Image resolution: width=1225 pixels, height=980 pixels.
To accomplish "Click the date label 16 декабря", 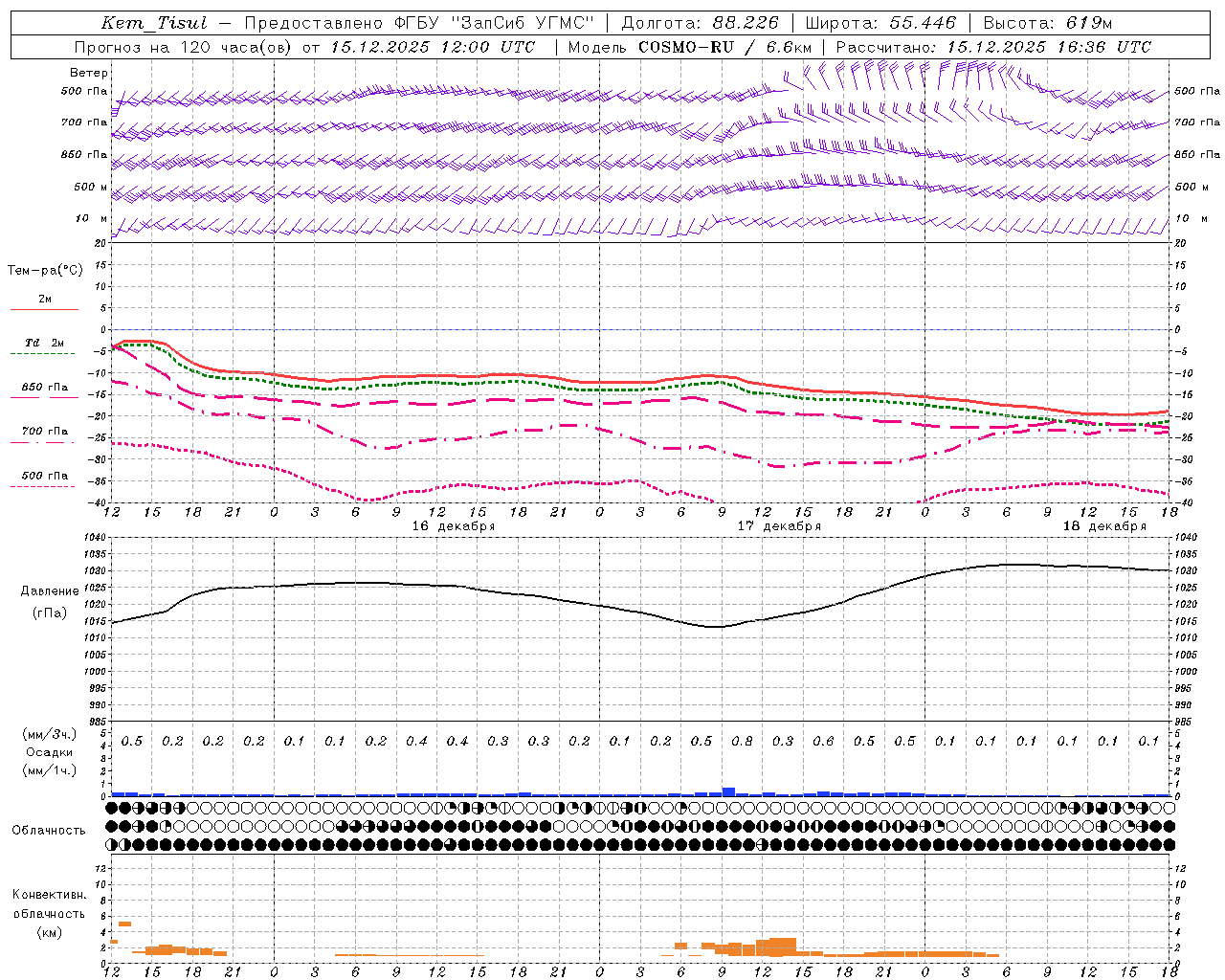I will click(454, 525).
